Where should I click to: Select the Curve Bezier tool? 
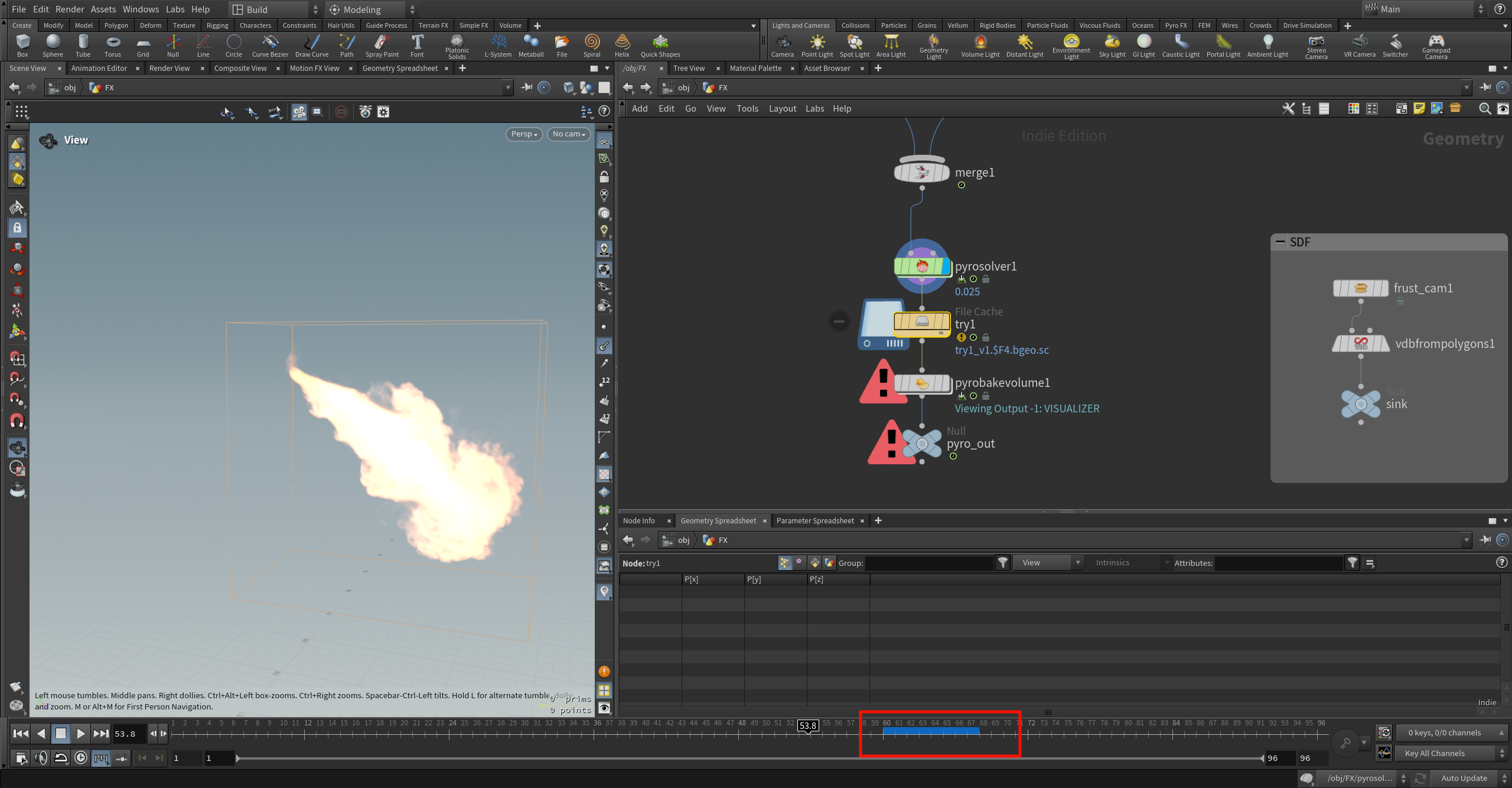270,45
